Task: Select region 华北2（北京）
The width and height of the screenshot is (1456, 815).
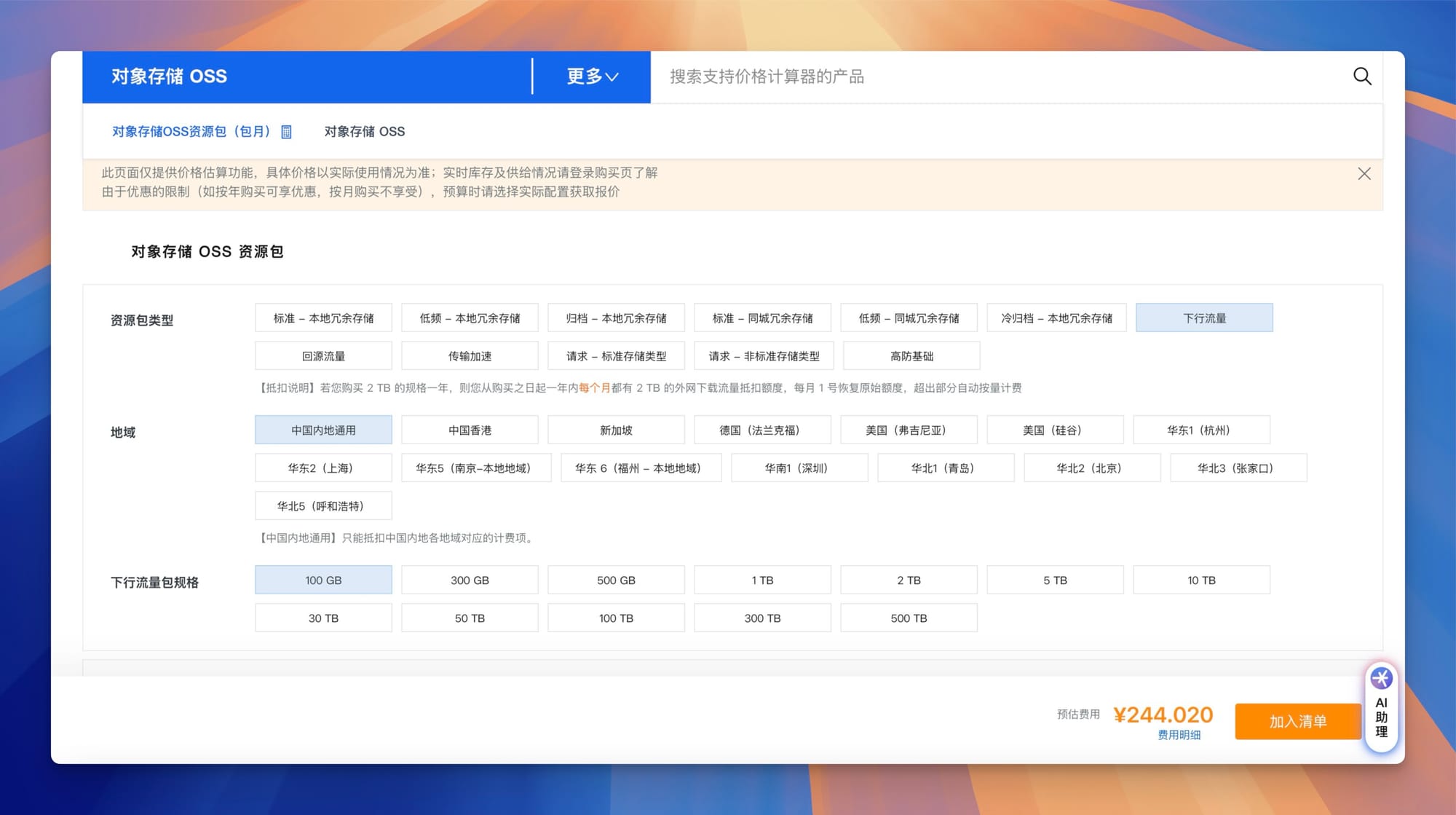Action: (x=1092, y=468)
